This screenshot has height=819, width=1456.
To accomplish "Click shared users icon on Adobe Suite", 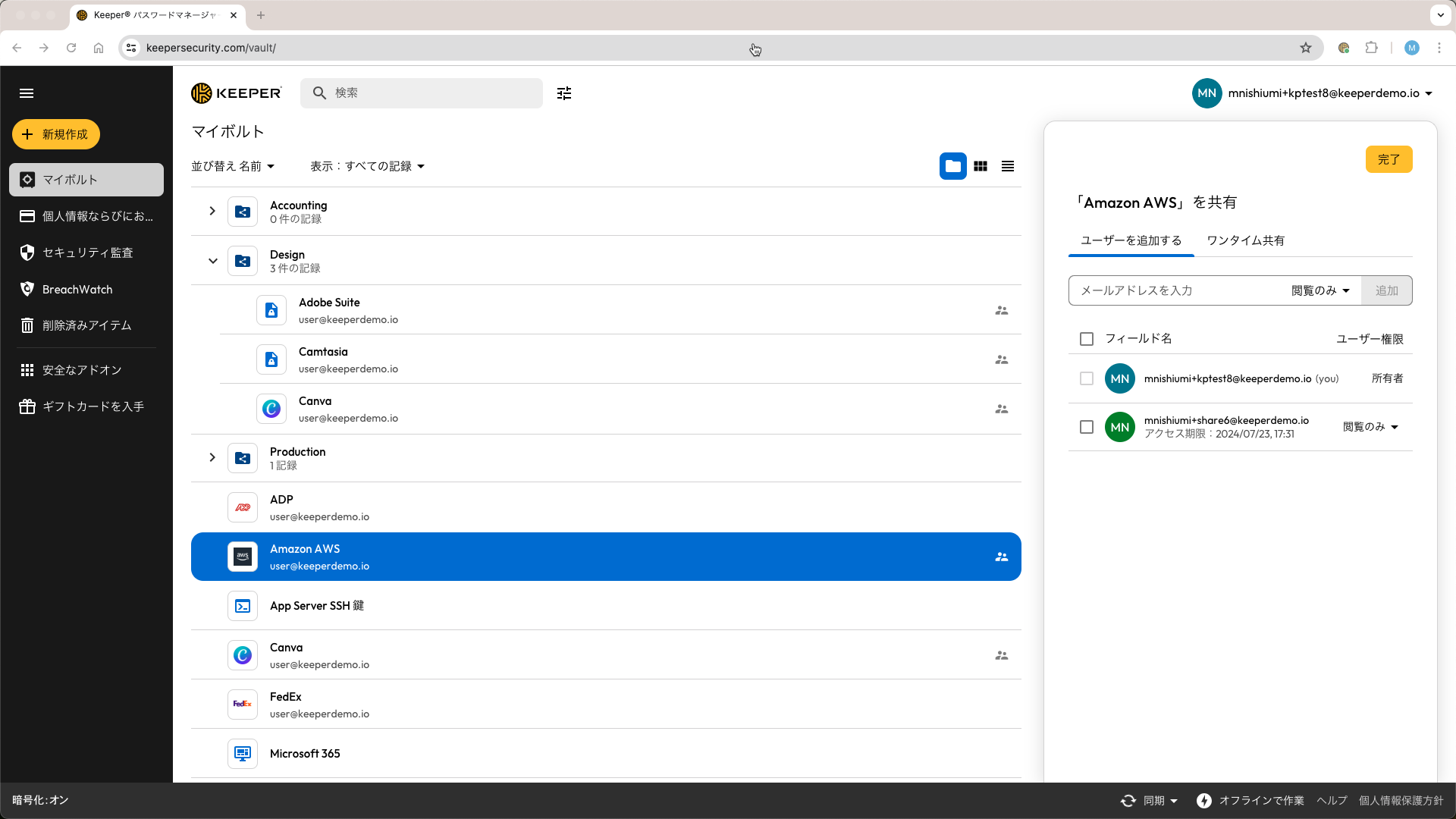I will point(1002,310).
